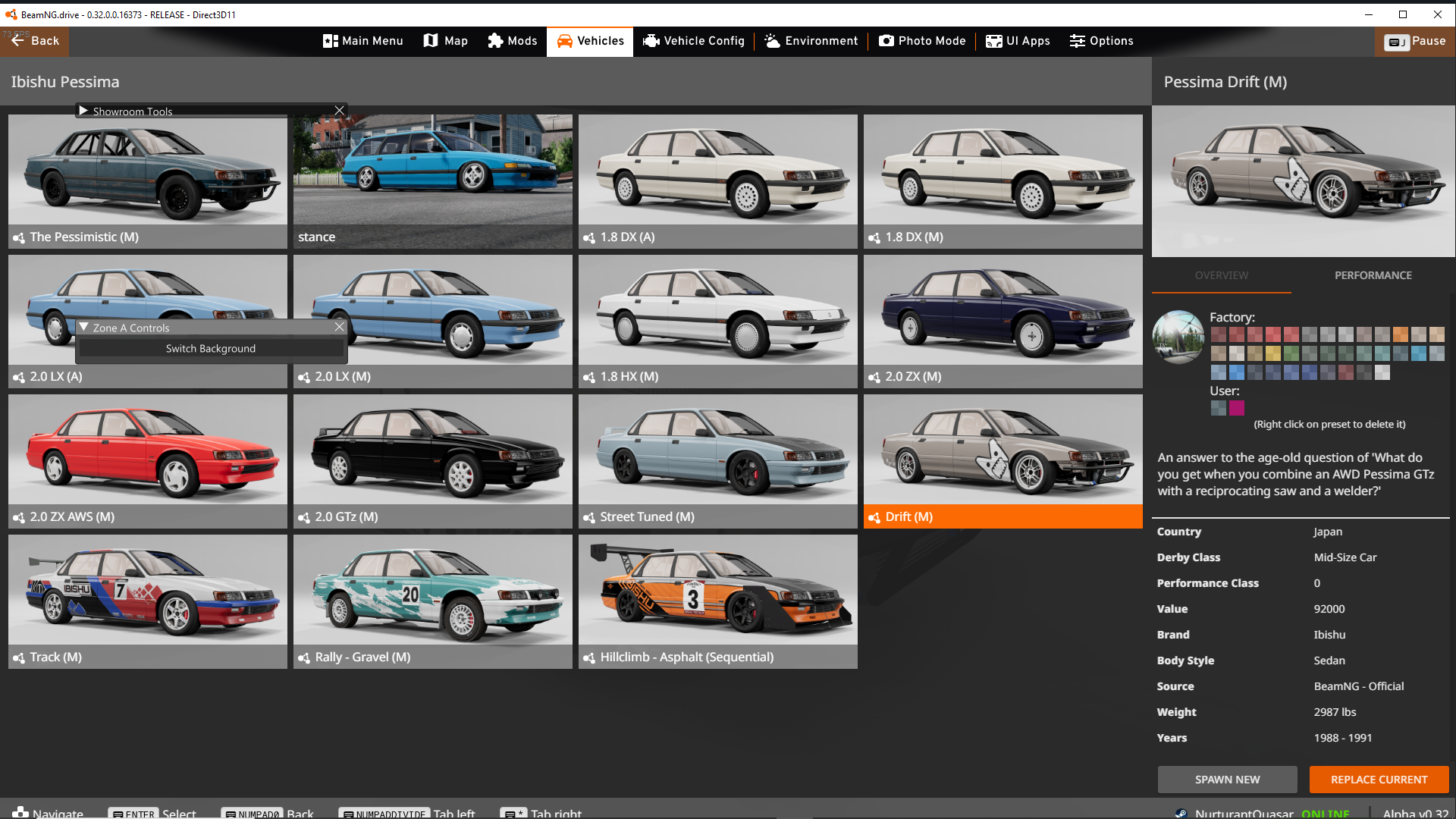Screen dimensions: 1456x819
Task: Click the Switch Background button
Action: click(211, 349)
